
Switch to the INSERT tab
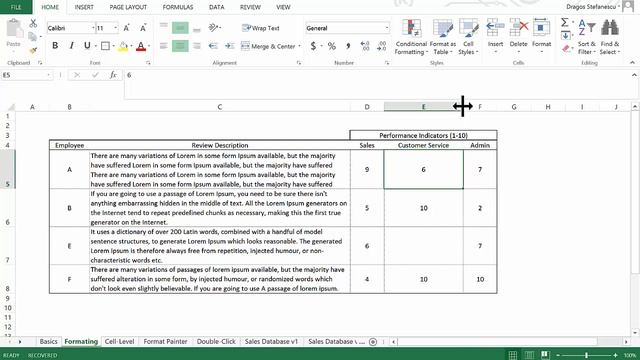[84, 7]
